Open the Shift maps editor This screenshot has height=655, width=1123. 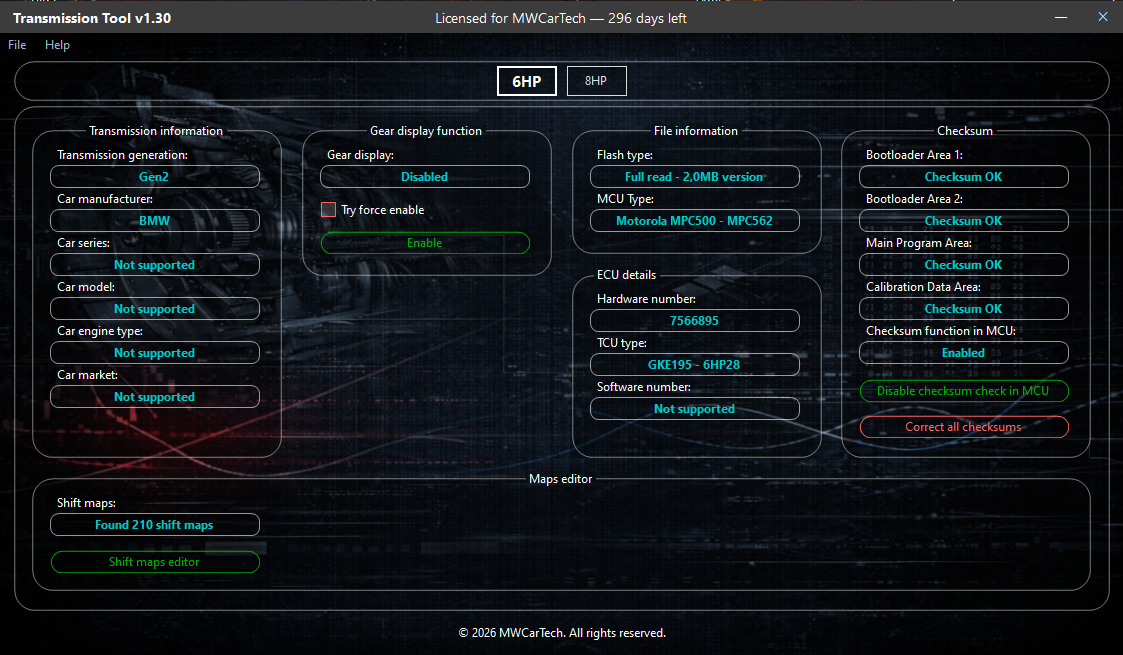(155, 562)
